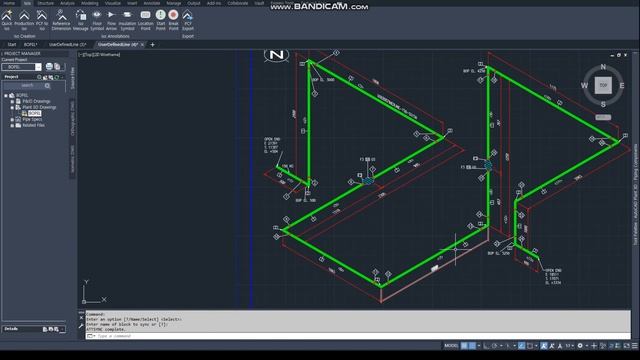Click the TOP face of the ViewCube
This screenshot has width=640, height=360.
pyautogui.click(x=603, y=85)
